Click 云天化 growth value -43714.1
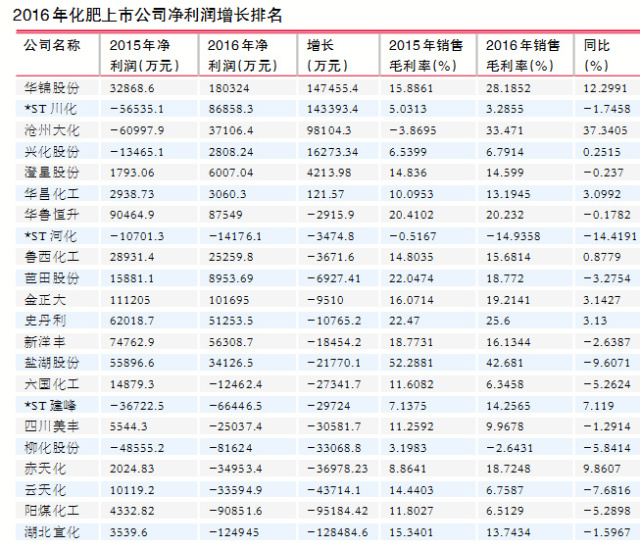The width and height of the screenshot is (640, 548). [334, 490]
